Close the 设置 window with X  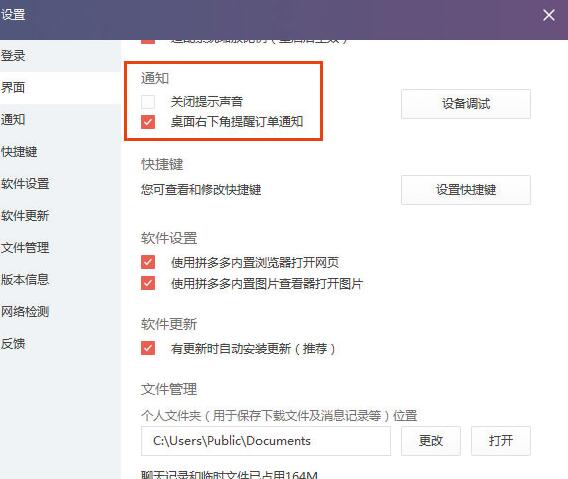[548, 15]
